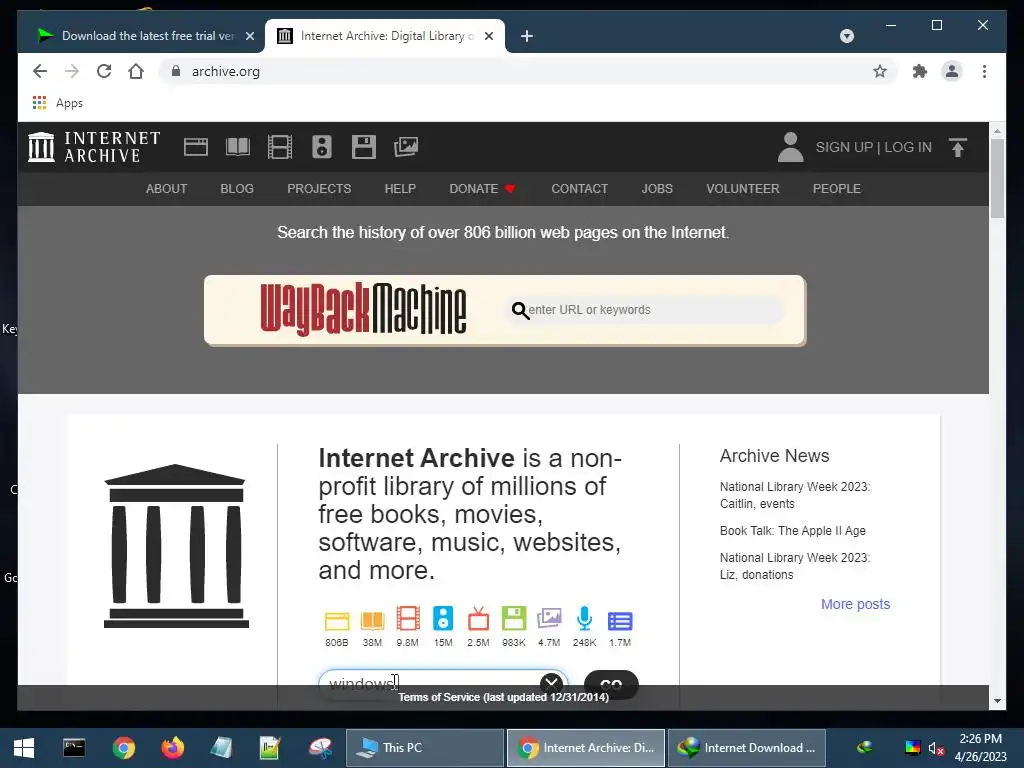Click the LOG IN link
Screen dimensions: 1024x768
pyautogui.click(x=908, y=148)
